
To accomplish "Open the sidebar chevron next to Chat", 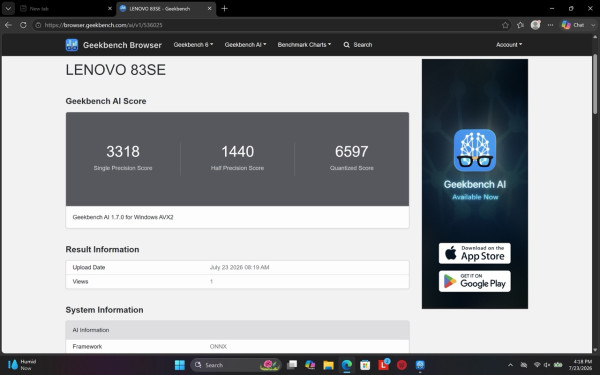I will 593,25.
